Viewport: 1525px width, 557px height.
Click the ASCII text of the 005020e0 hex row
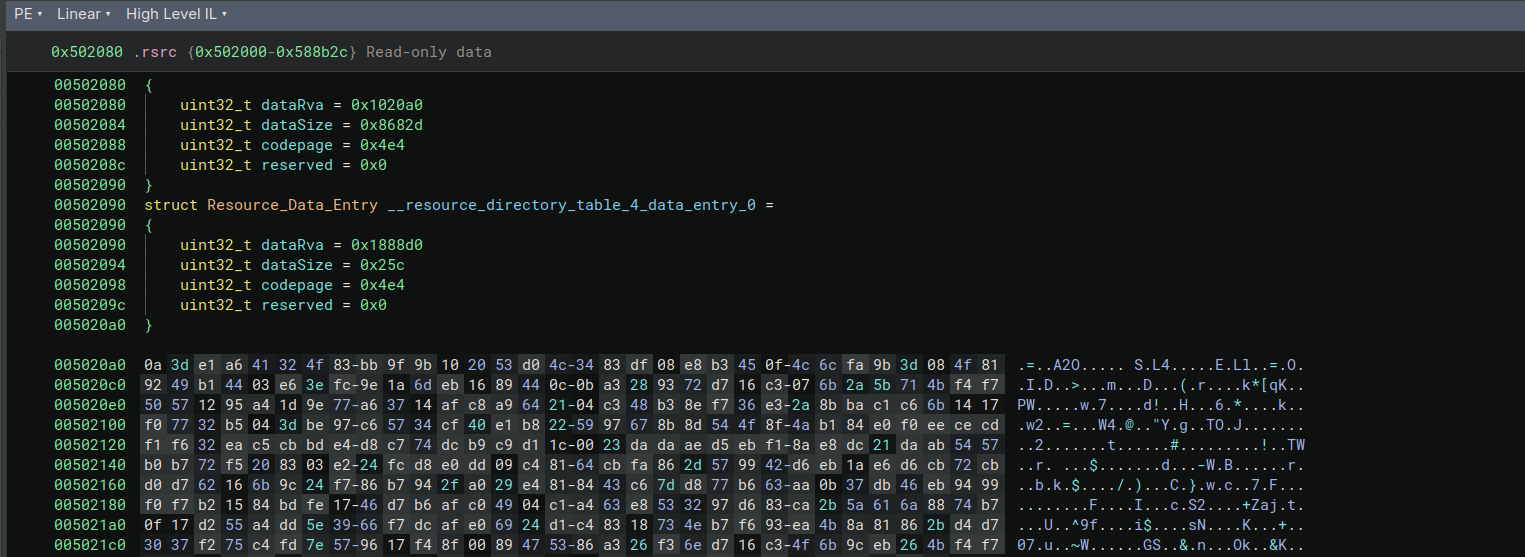[x=1160, y=405]
